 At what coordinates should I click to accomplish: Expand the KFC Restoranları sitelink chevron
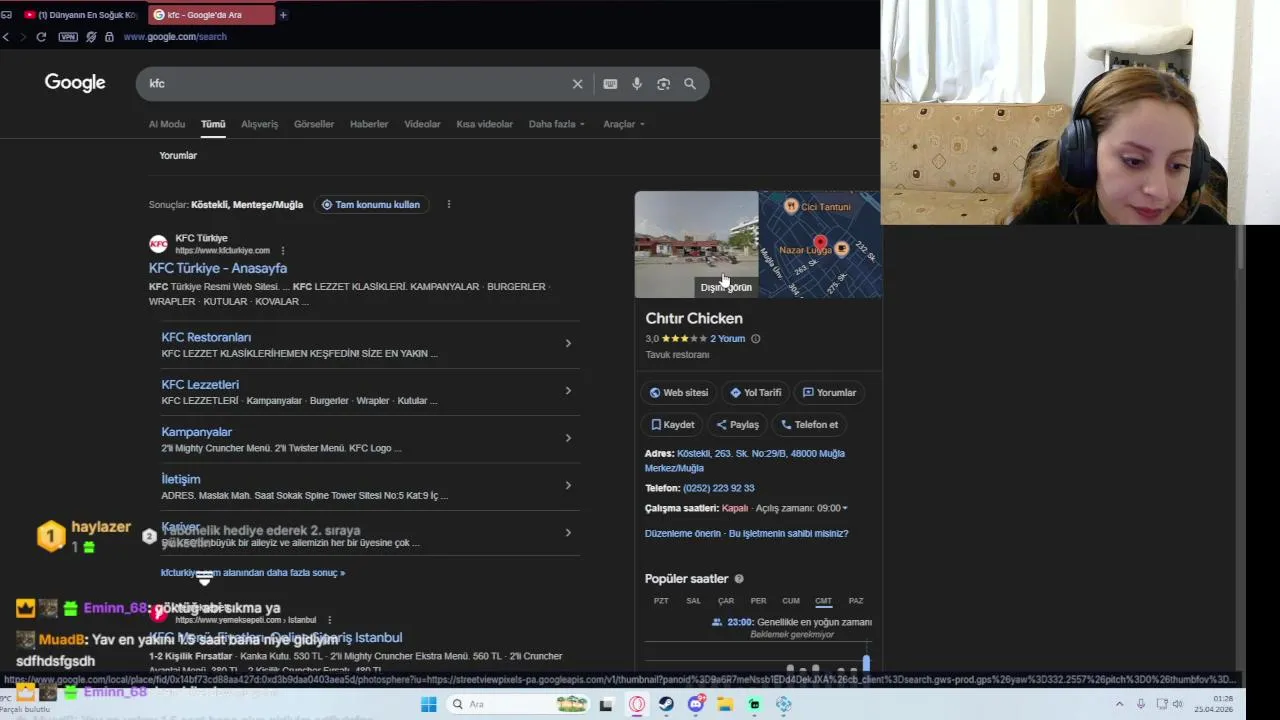click(x=568, y=343)
